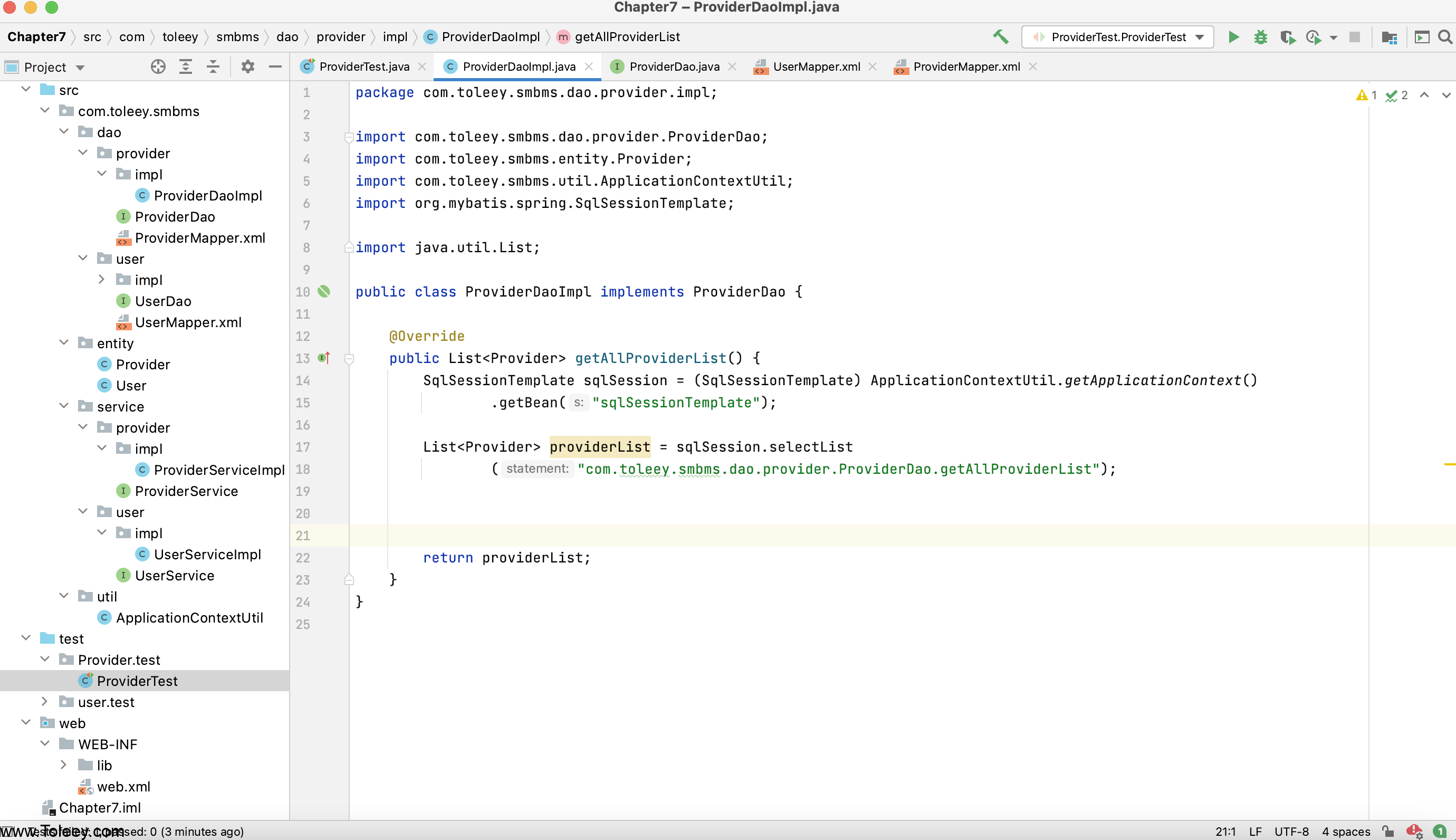
Task: Click ProviderDaoImpl breadcrumb in navigation bar
Action: pos(490,37)
